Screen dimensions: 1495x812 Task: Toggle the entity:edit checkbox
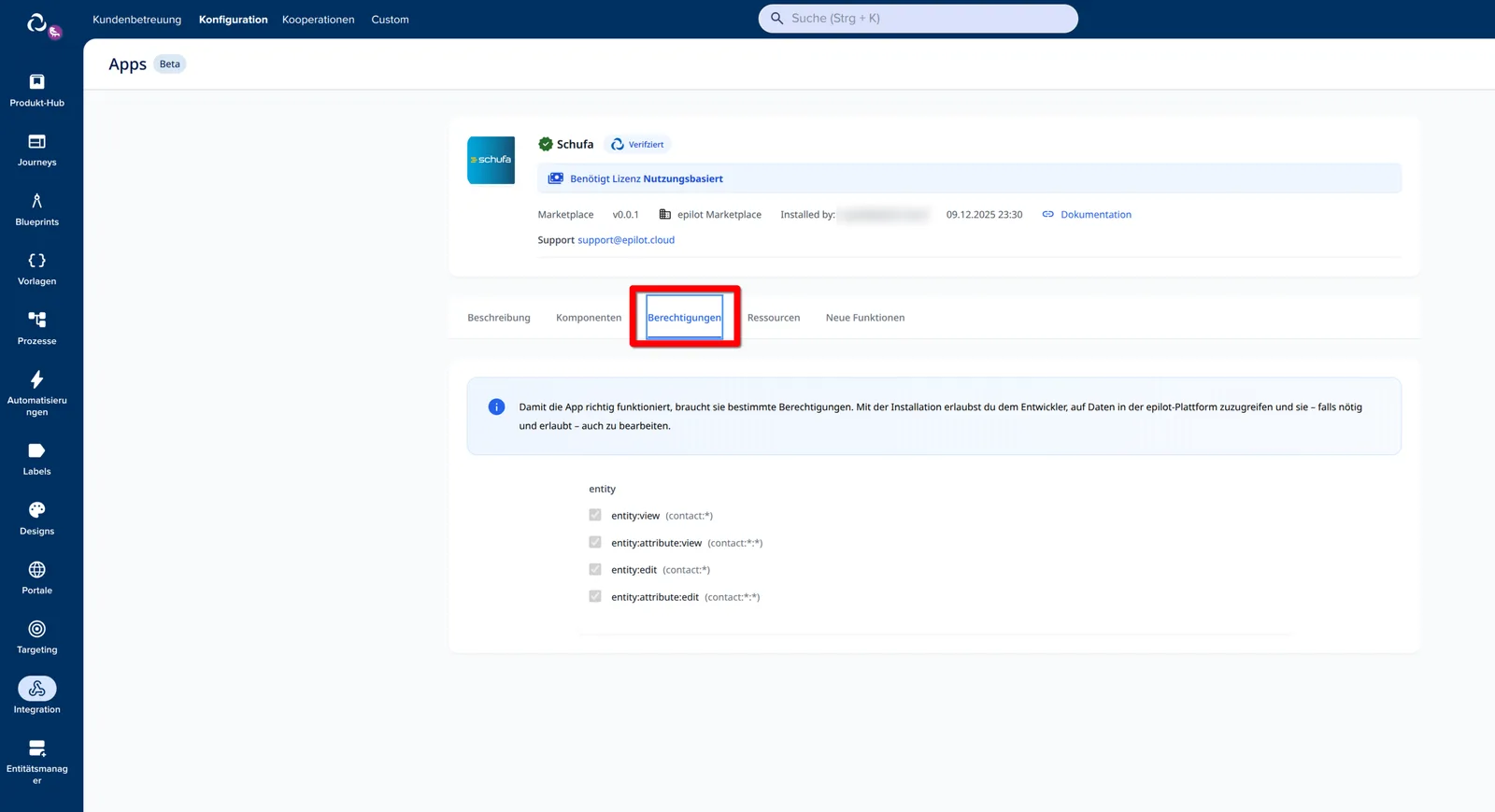point(595,569)
